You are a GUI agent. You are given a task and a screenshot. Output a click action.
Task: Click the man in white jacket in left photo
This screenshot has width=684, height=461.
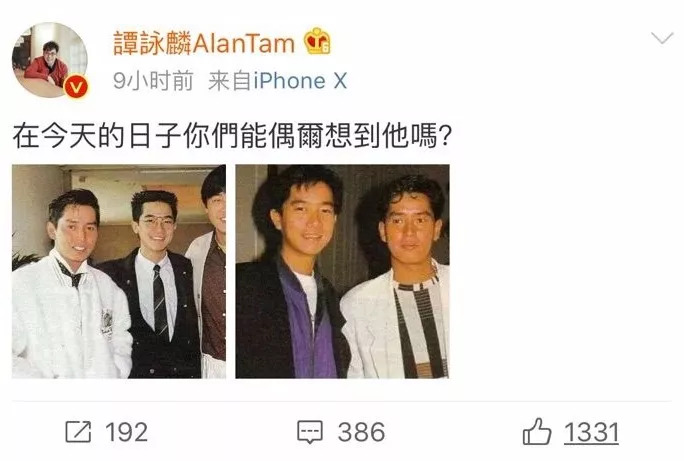click(70, 288)
